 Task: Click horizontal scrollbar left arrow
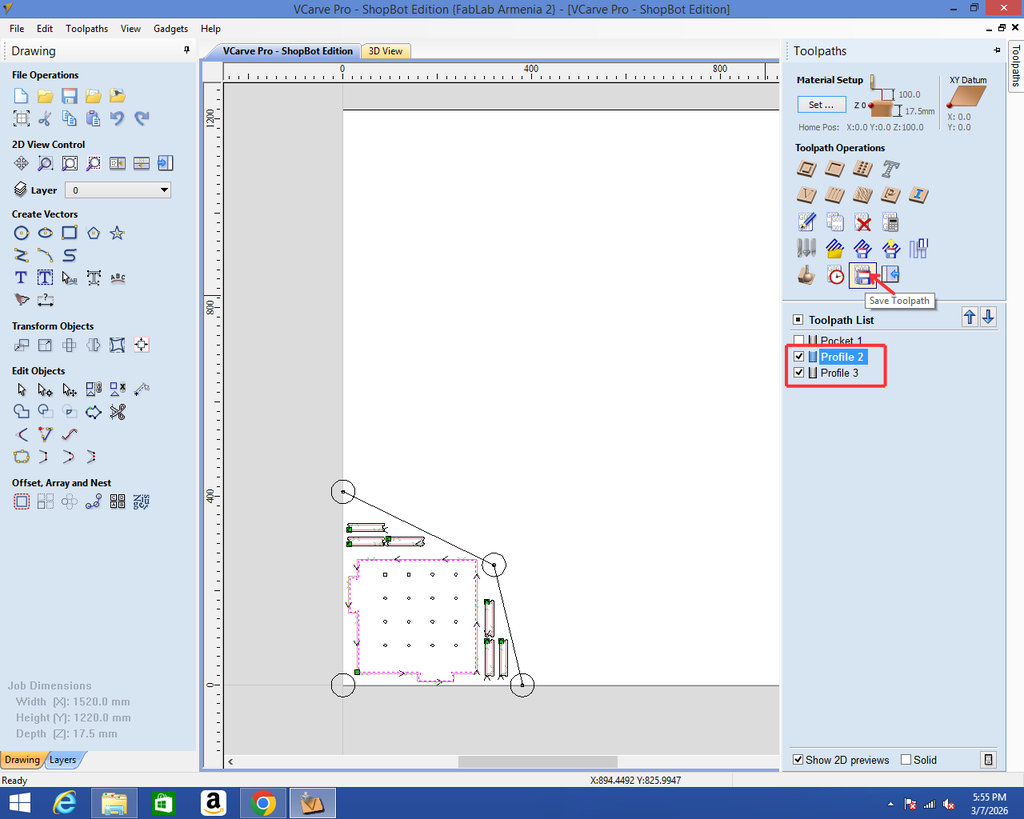point(231,762)
